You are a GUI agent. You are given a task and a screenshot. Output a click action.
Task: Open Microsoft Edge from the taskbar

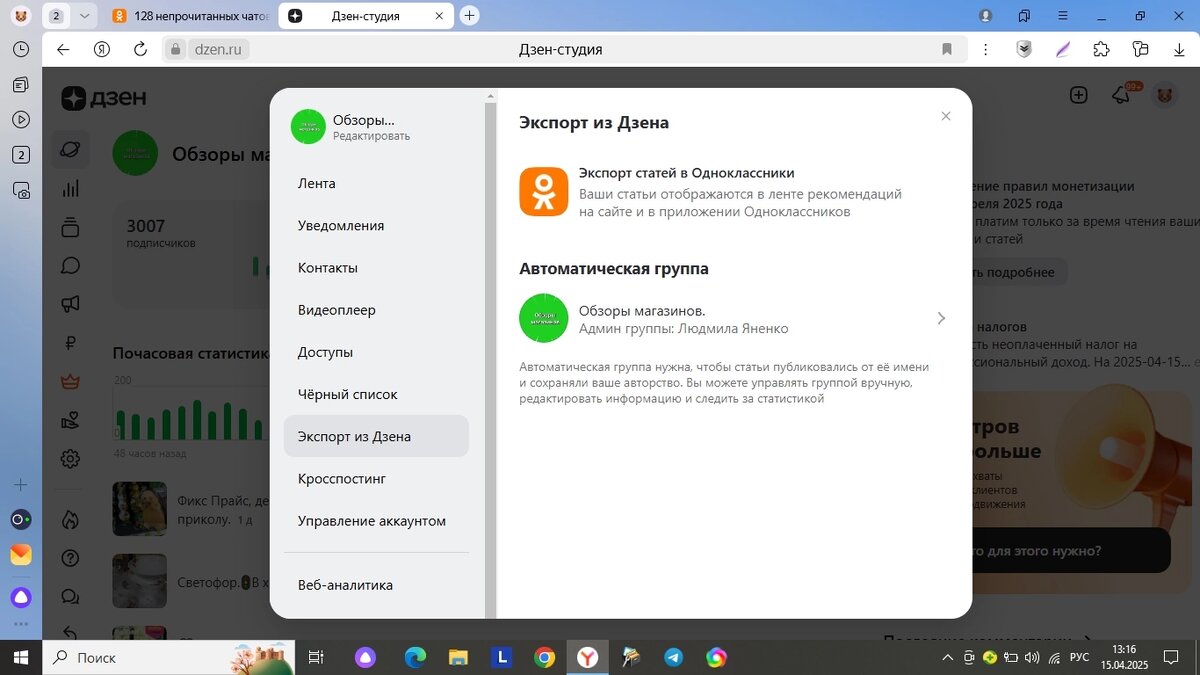click(x=415, y=657)
